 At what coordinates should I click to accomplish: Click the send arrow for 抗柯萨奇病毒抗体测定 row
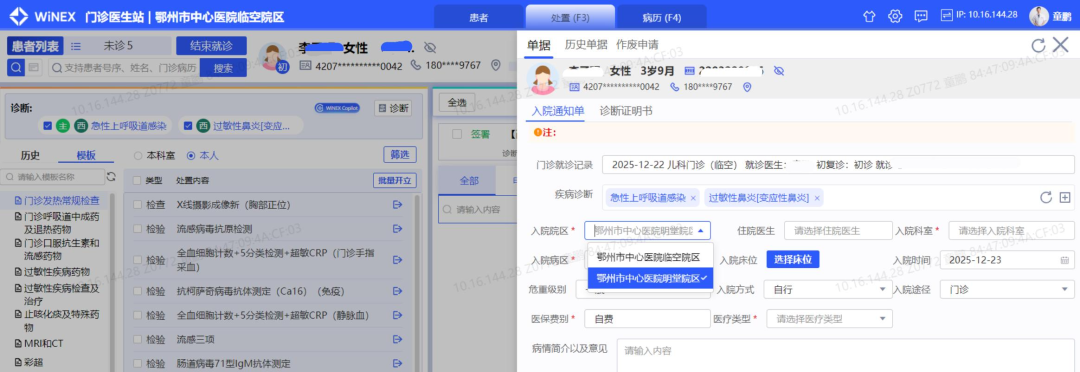tap(397, 291)
